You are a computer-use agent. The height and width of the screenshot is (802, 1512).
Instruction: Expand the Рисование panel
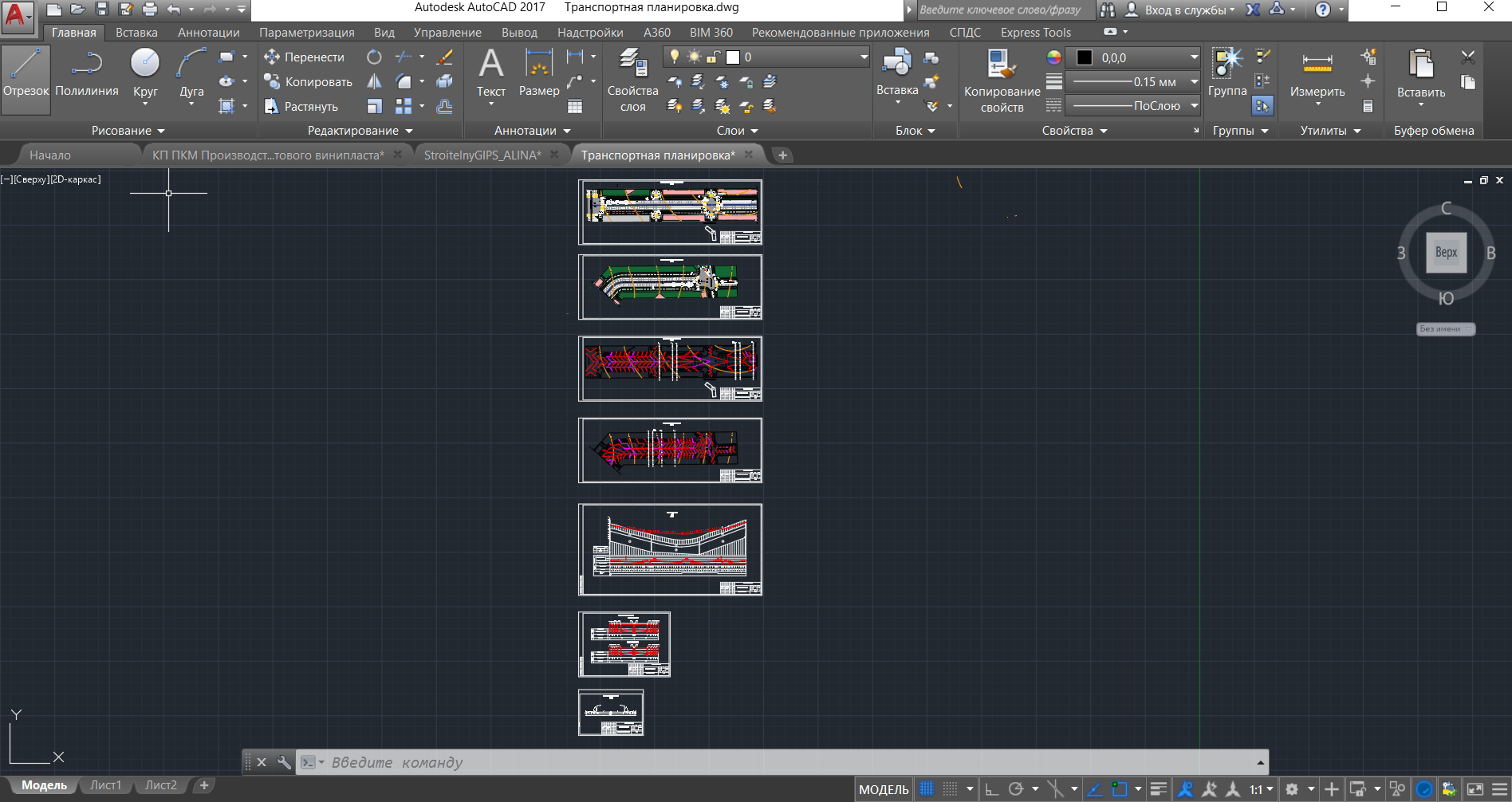(128, 131)
